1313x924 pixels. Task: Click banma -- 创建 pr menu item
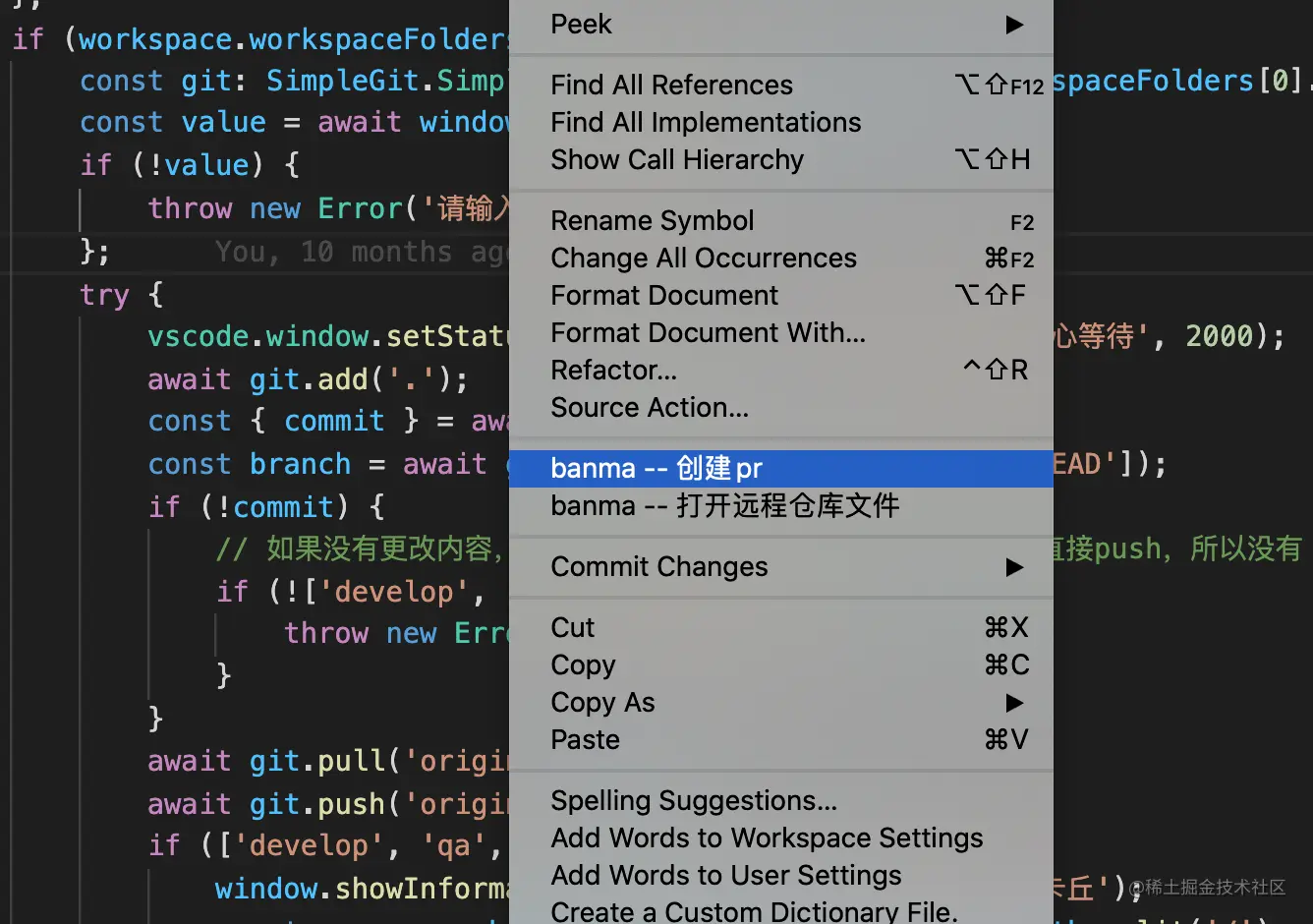point(781,468)
